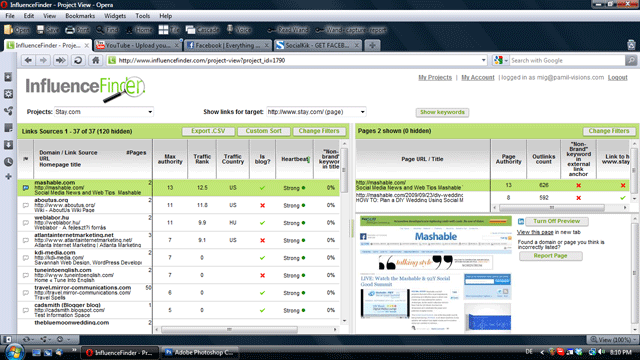
Task: Open the Bookmarks menu
Action: coord(80,16)
